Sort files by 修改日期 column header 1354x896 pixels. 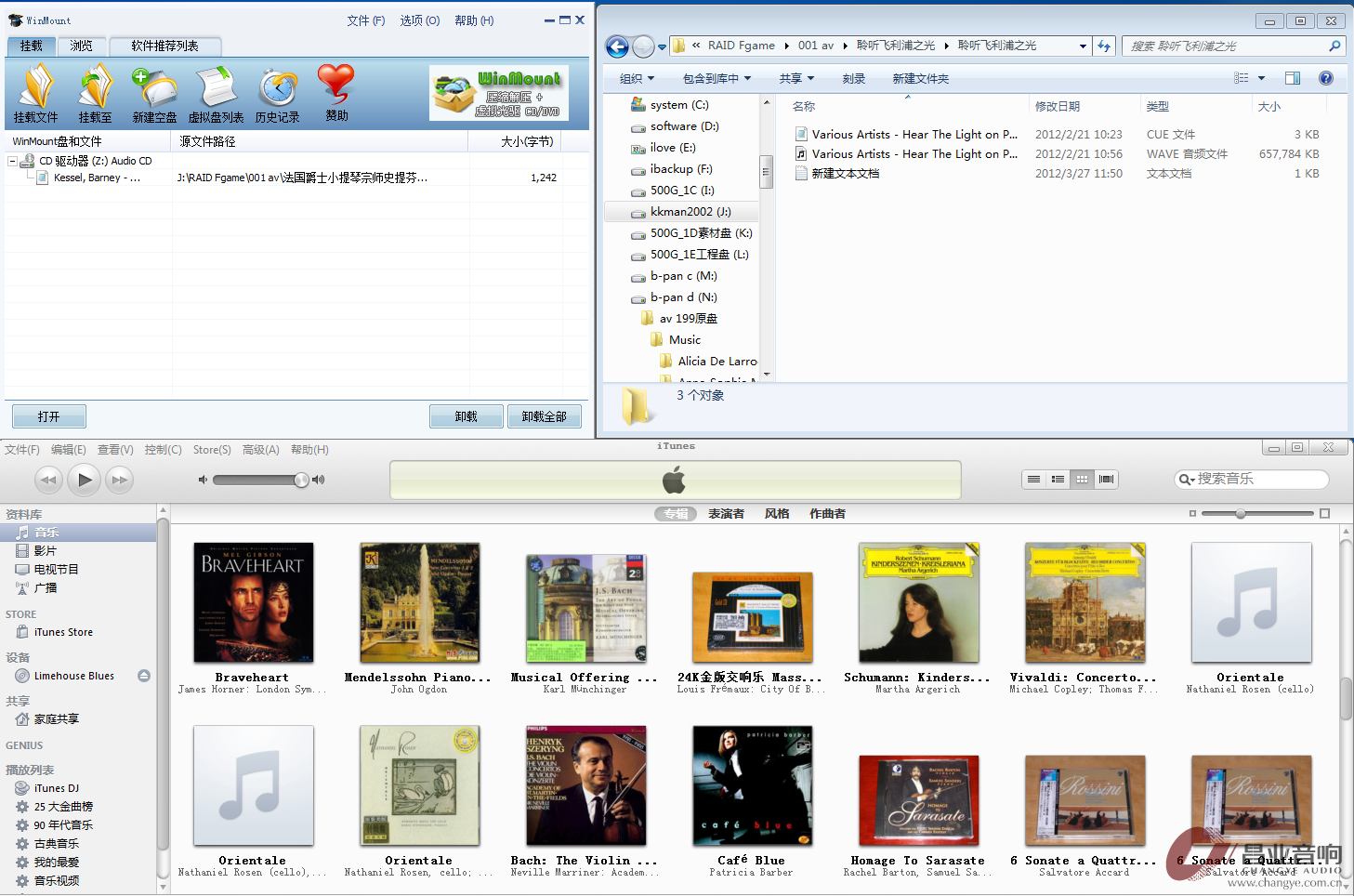pos(1085,107)
